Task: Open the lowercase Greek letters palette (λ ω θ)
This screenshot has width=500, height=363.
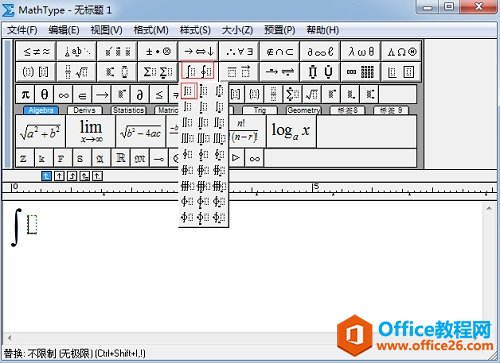Action: 361,51
